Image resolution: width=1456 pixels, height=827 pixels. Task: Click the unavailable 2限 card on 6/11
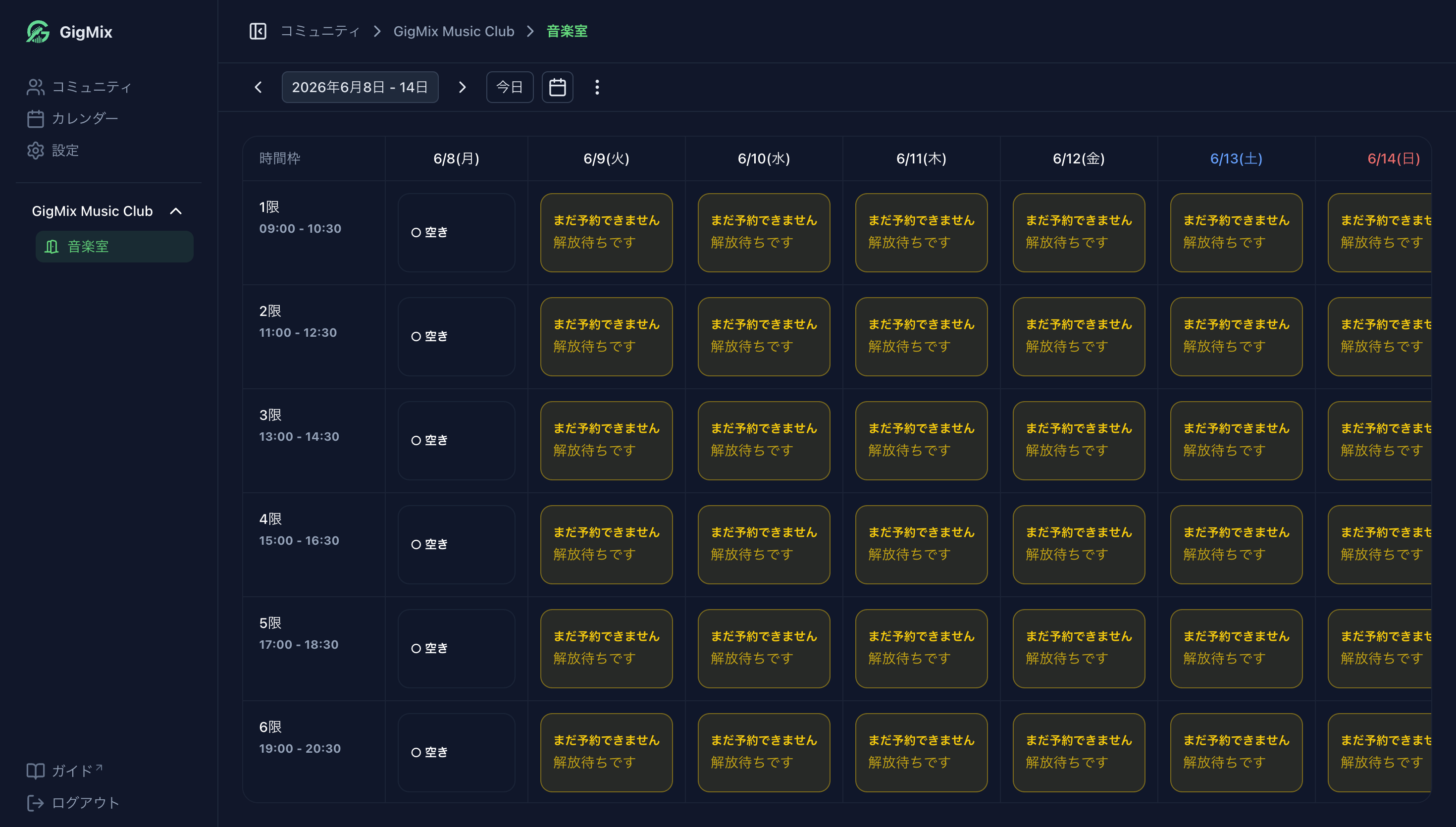(921, 337)
